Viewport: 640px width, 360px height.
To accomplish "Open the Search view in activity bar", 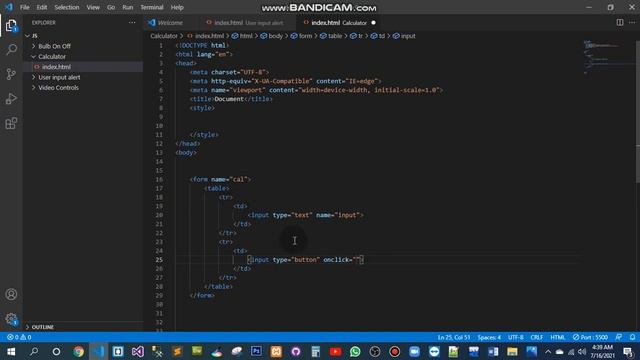I will coord(11,50).
